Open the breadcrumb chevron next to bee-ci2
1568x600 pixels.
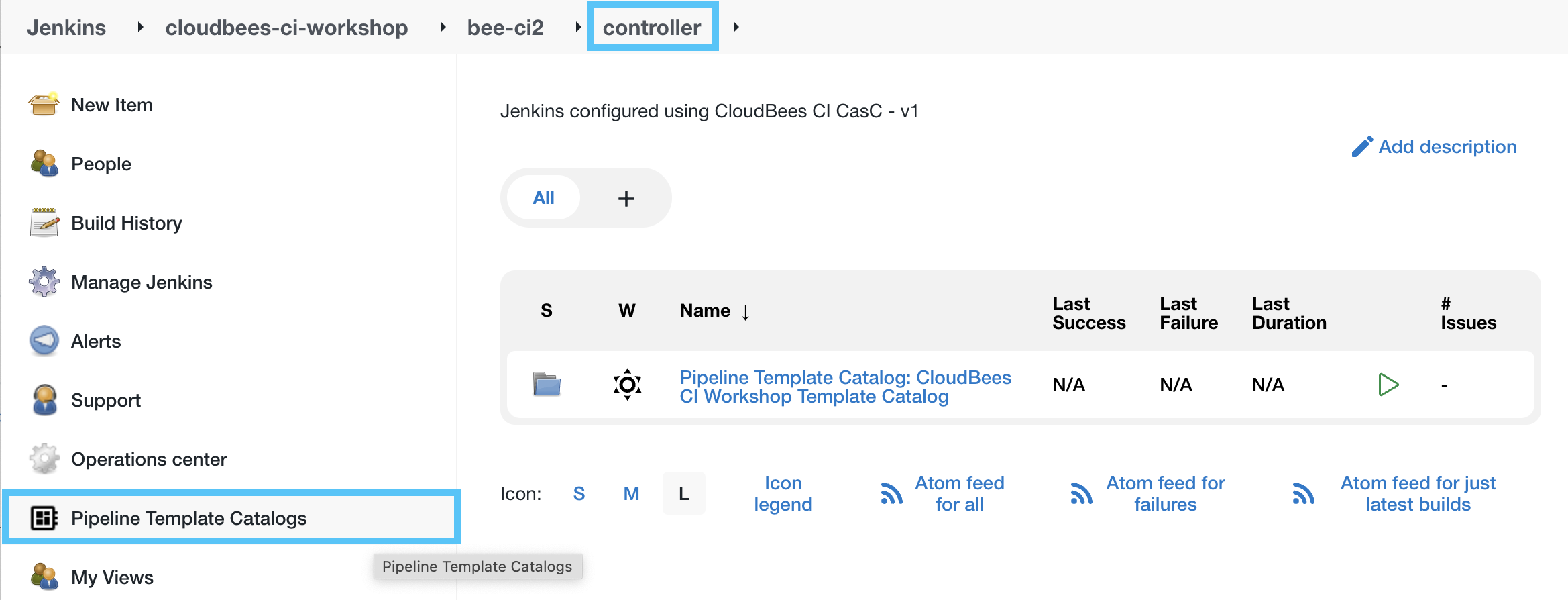[578, 27]
